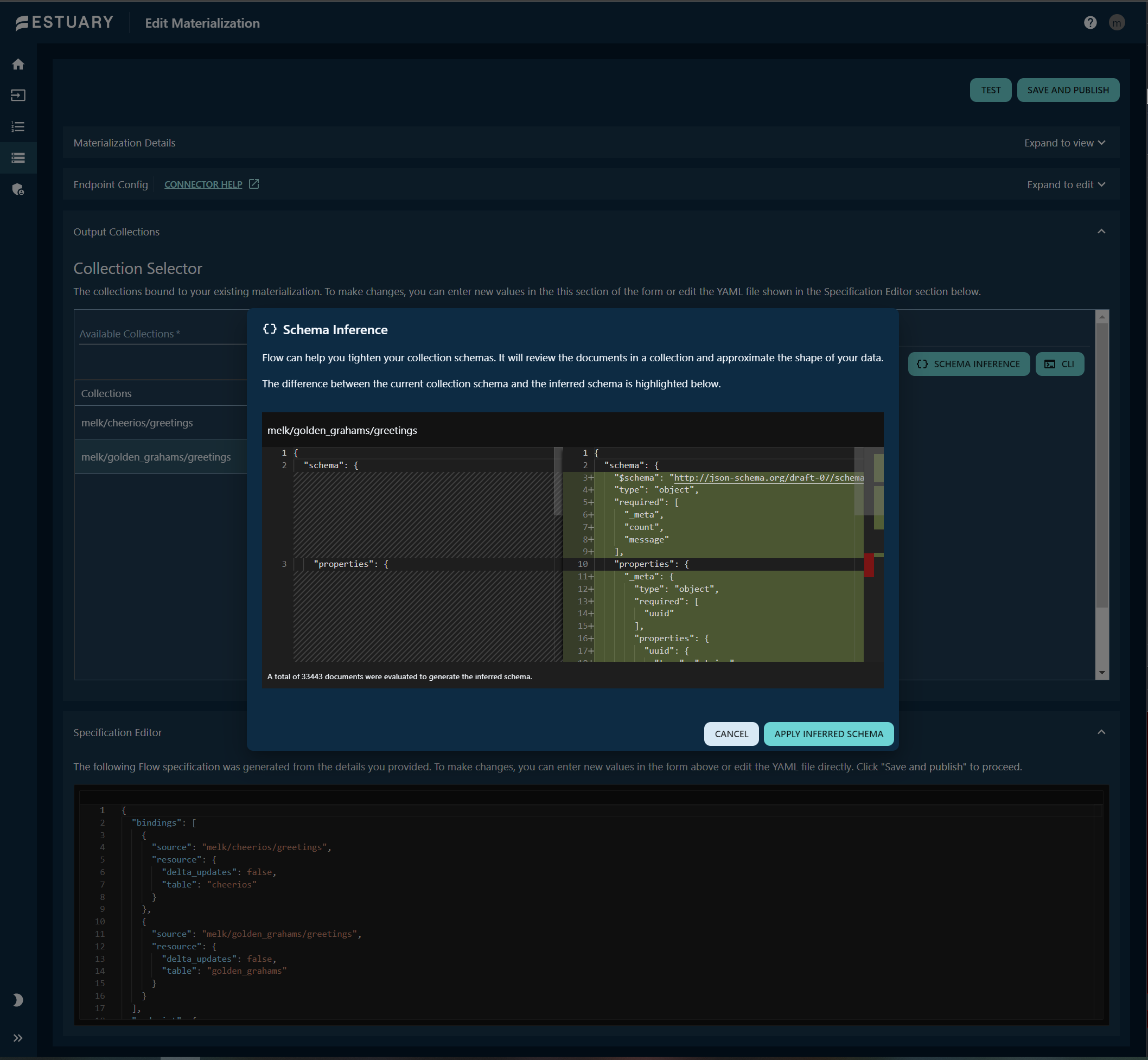
Task: Click Save and Publish
Action: pyautogui.click(x=1068, y=90)
